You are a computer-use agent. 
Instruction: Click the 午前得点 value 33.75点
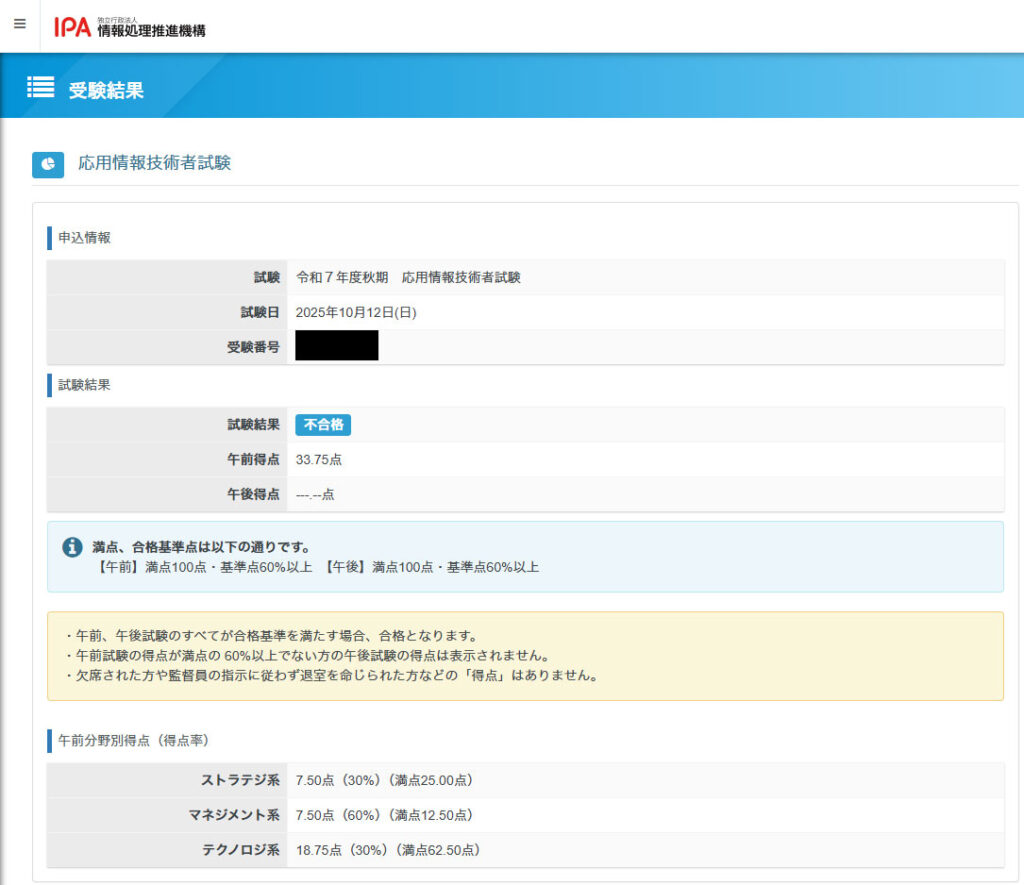pyautogui.click(x=319, y=460)
